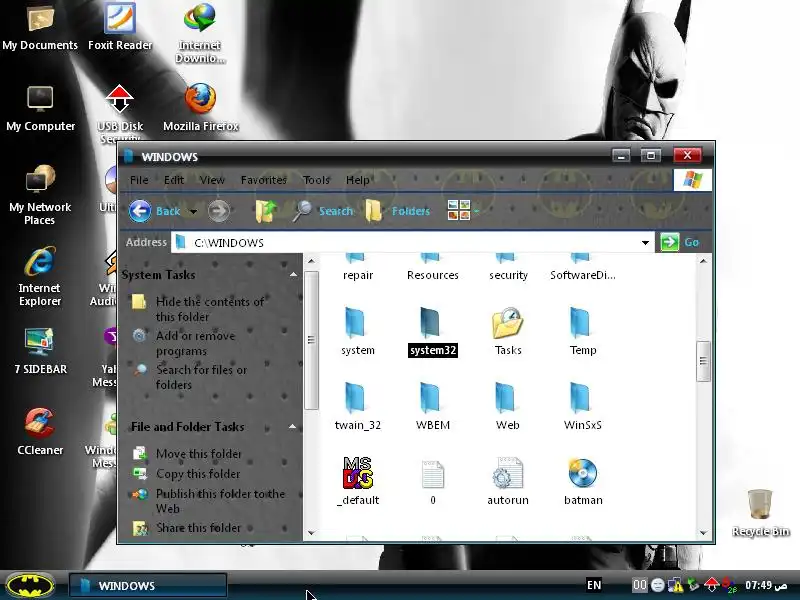Open Internet Explorer desktop icon
This screenshot has height=600, width=800.
40,277
